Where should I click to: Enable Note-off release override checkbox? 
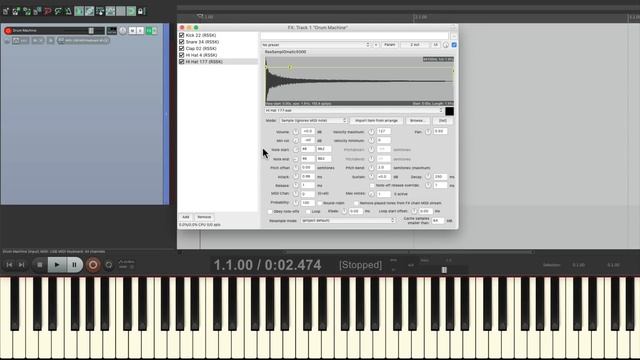372,185
